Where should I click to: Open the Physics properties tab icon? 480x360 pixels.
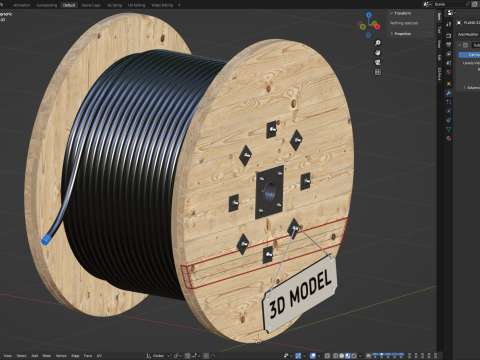point(449,111)
